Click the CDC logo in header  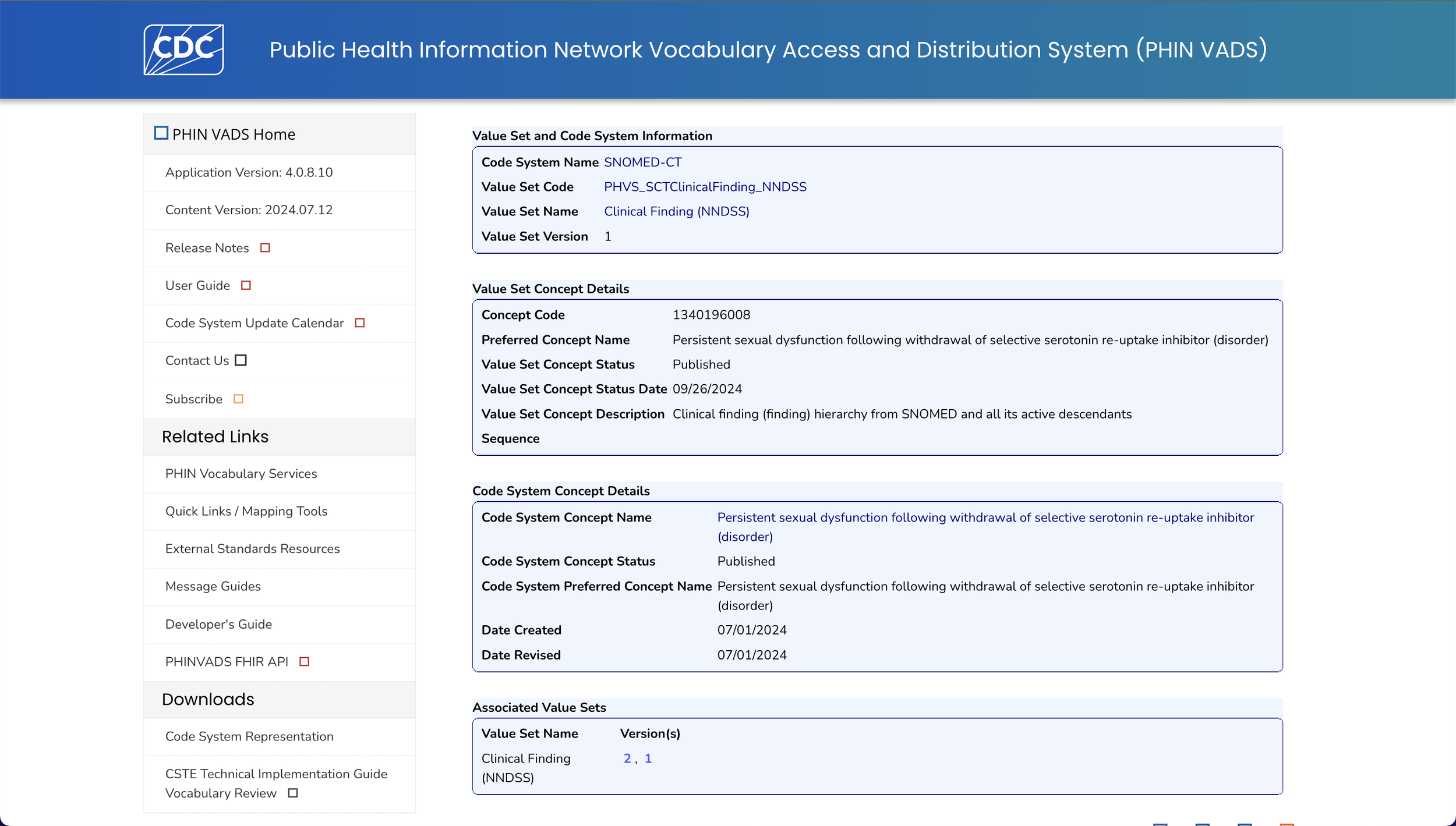(183, 49)
